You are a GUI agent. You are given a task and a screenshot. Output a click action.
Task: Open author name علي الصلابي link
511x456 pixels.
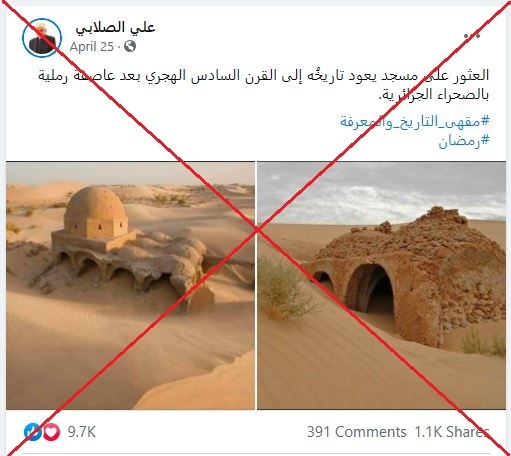(x=115, y=27)
